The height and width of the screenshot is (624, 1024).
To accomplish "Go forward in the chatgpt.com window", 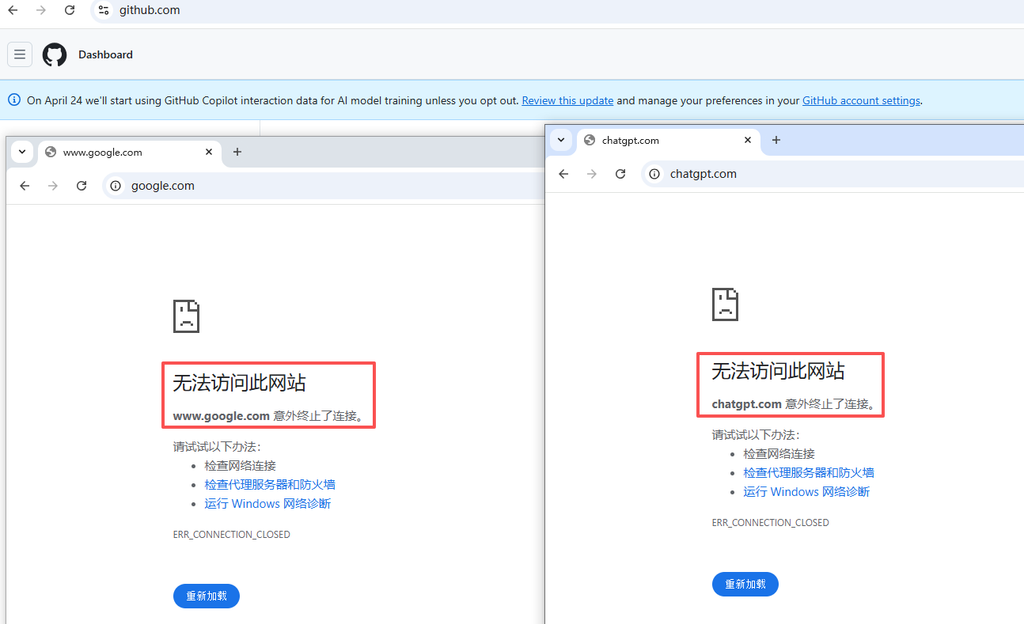I will click(x=592, y=174).
